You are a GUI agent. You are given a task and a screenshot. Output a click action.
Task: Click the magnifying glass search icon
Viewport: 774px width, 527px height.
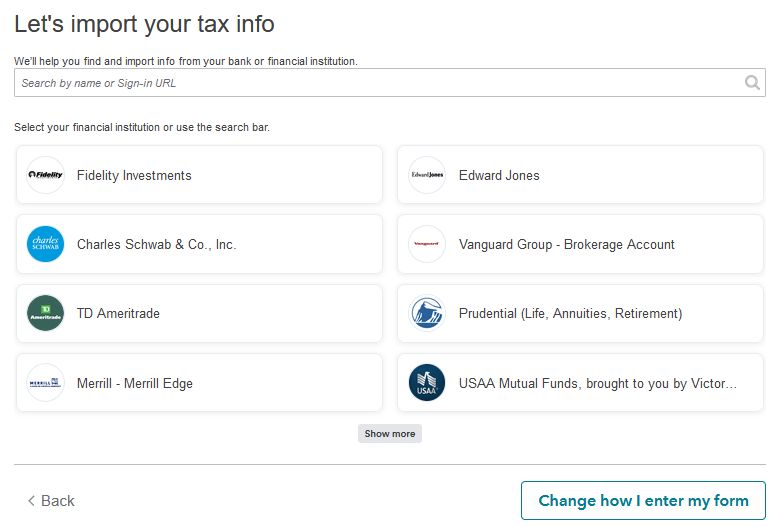point(752,83)
